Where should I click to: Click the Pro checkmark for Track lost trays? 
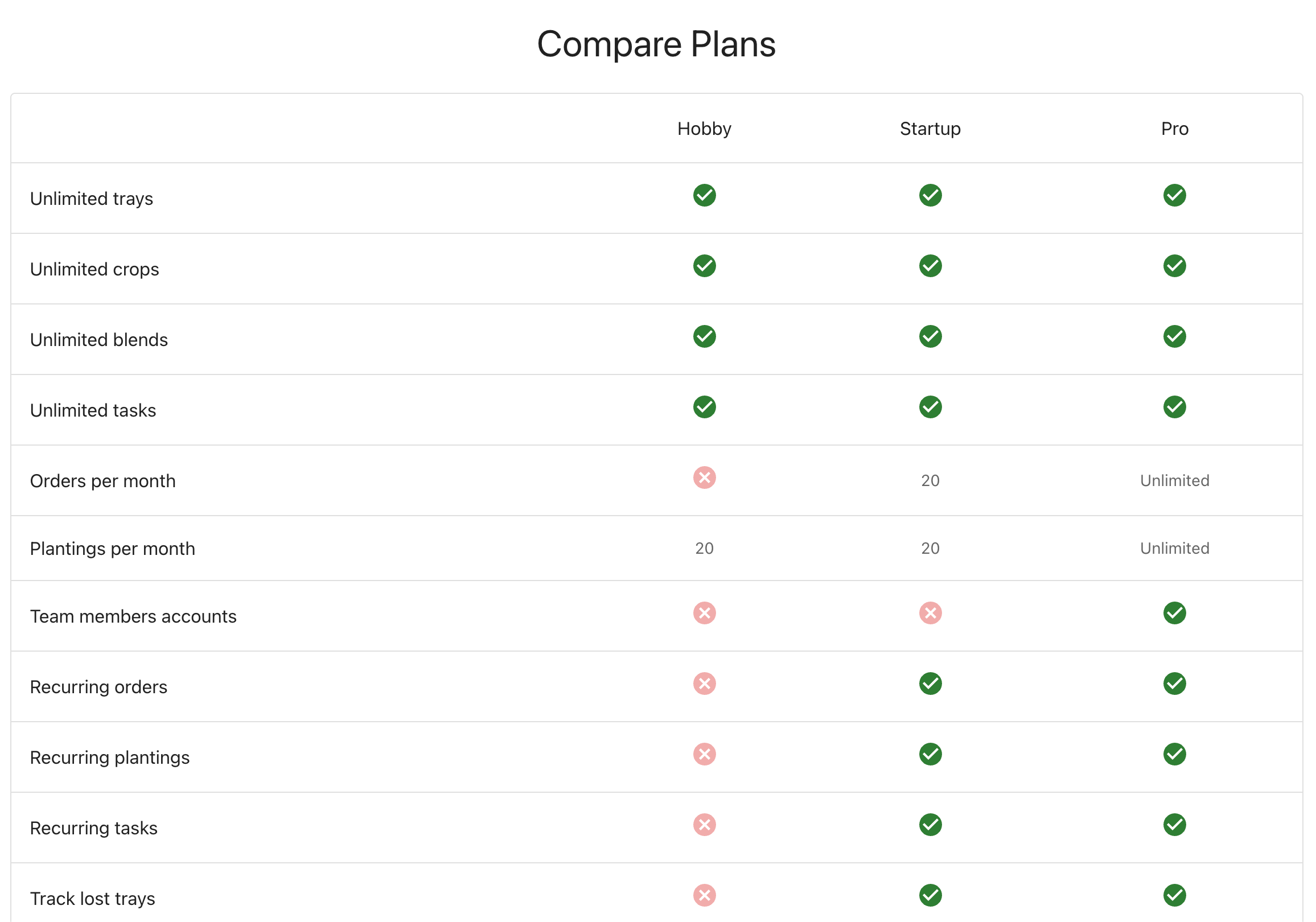click(1174, 895)
